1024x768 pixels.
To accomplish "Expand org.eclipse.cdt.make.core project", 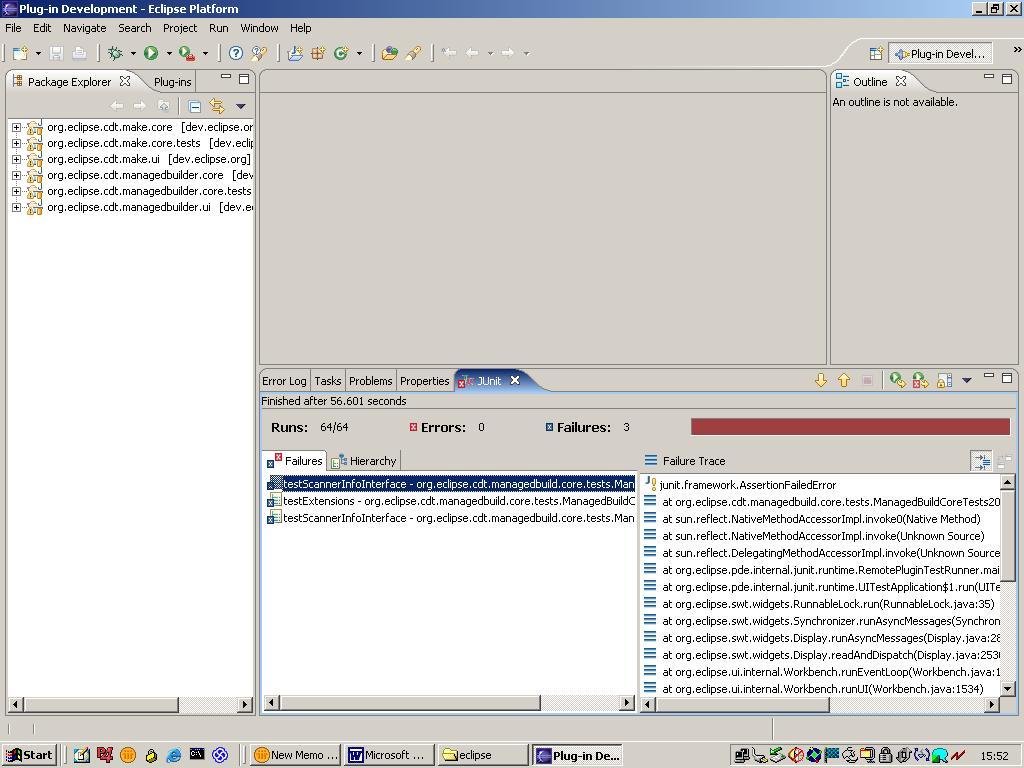I will click(16, 127).
